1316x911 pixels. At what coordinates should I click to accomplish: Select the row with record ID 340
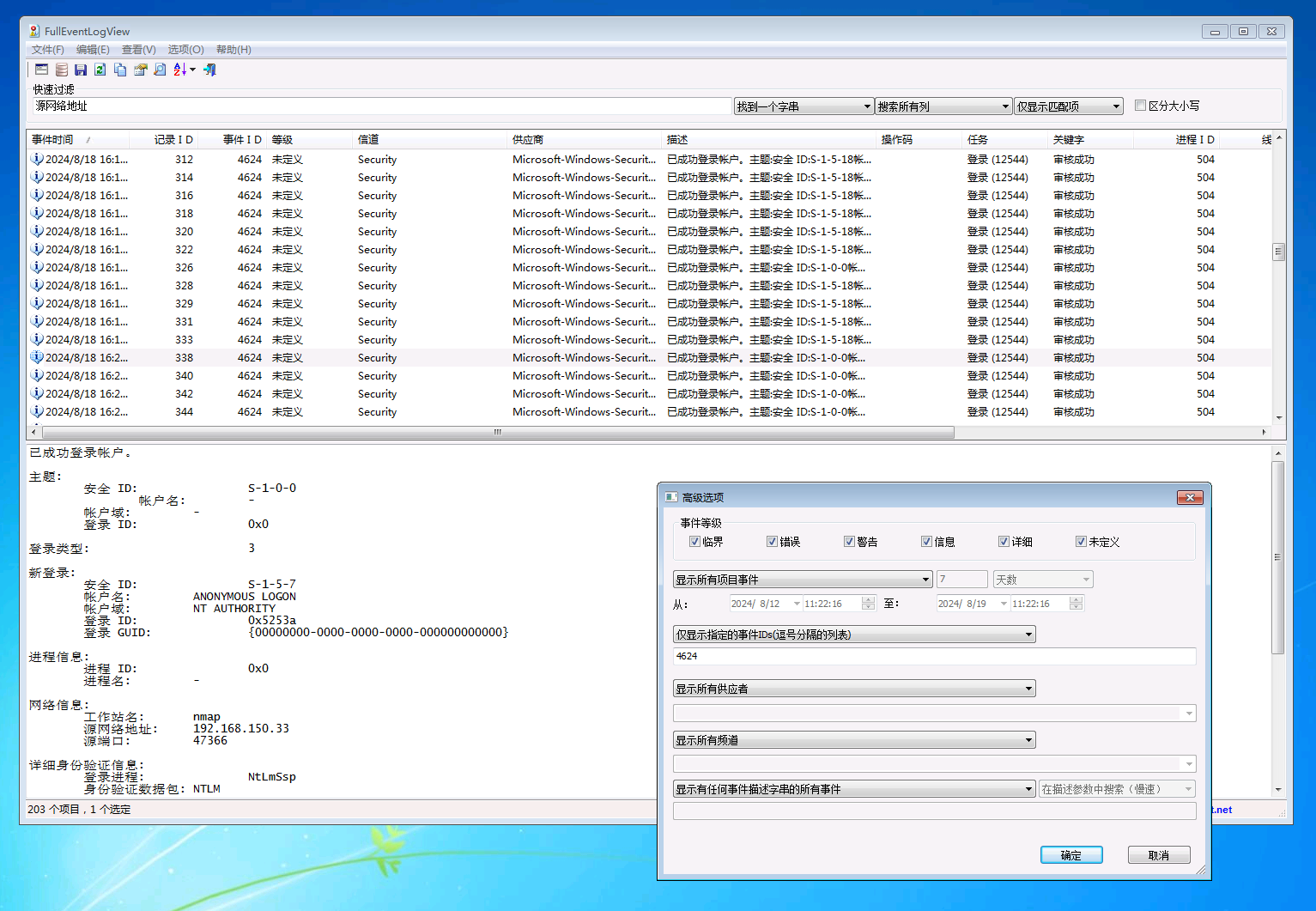649,375
